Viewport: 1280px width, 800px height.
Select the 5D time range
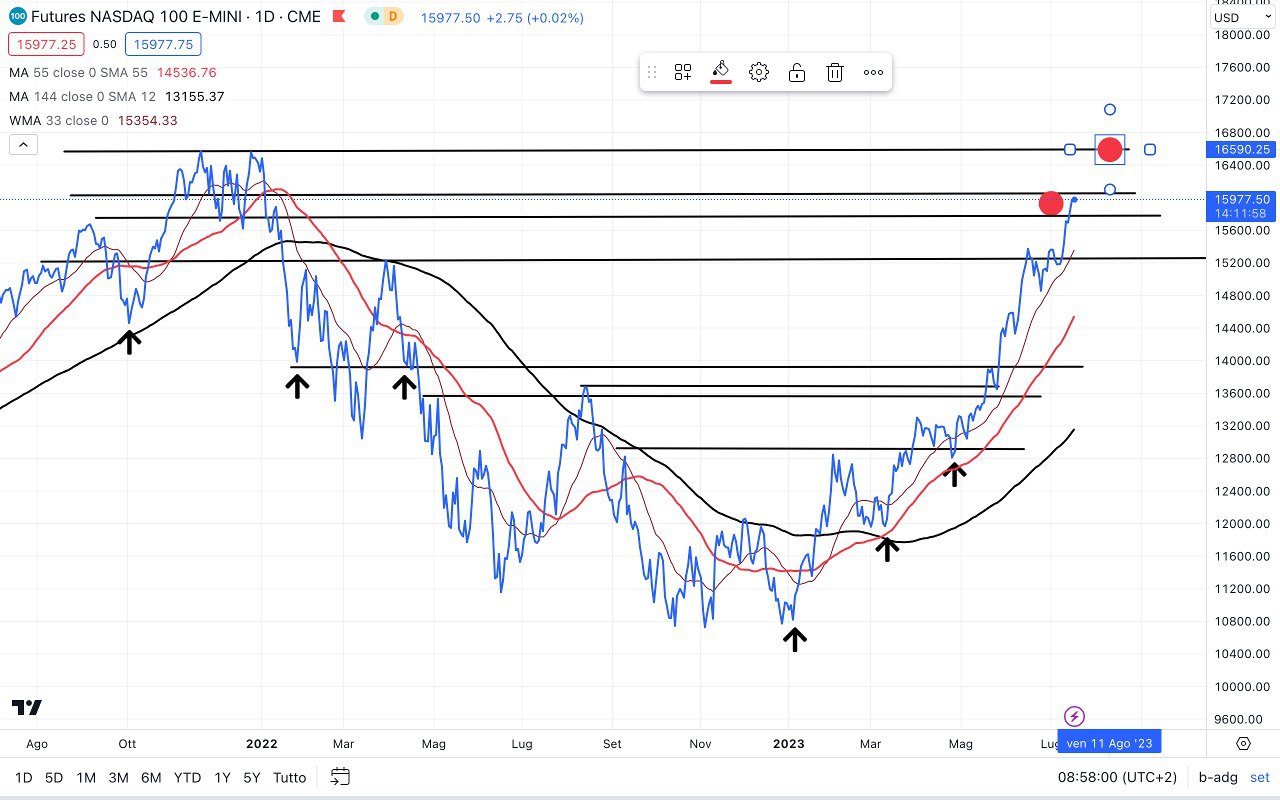click(54, 777)
